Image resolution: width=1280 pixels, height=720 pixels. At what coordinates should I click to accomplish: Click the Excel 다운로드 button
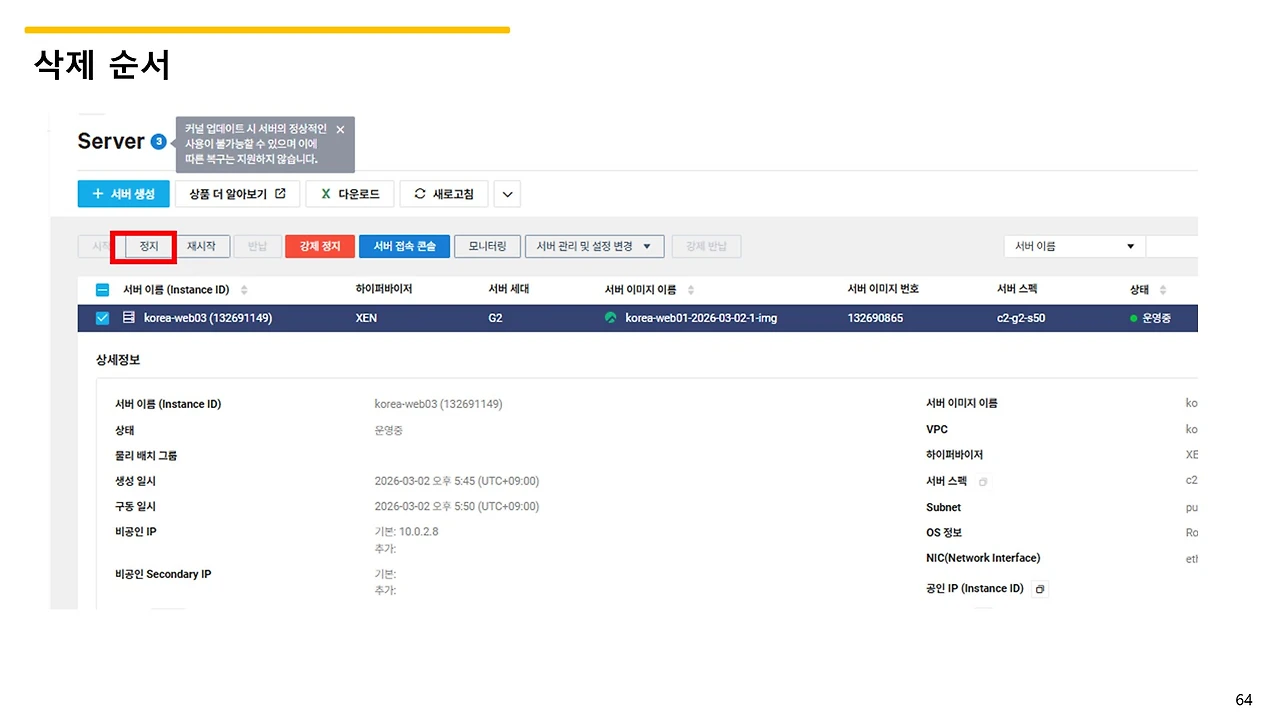[349, 194]
